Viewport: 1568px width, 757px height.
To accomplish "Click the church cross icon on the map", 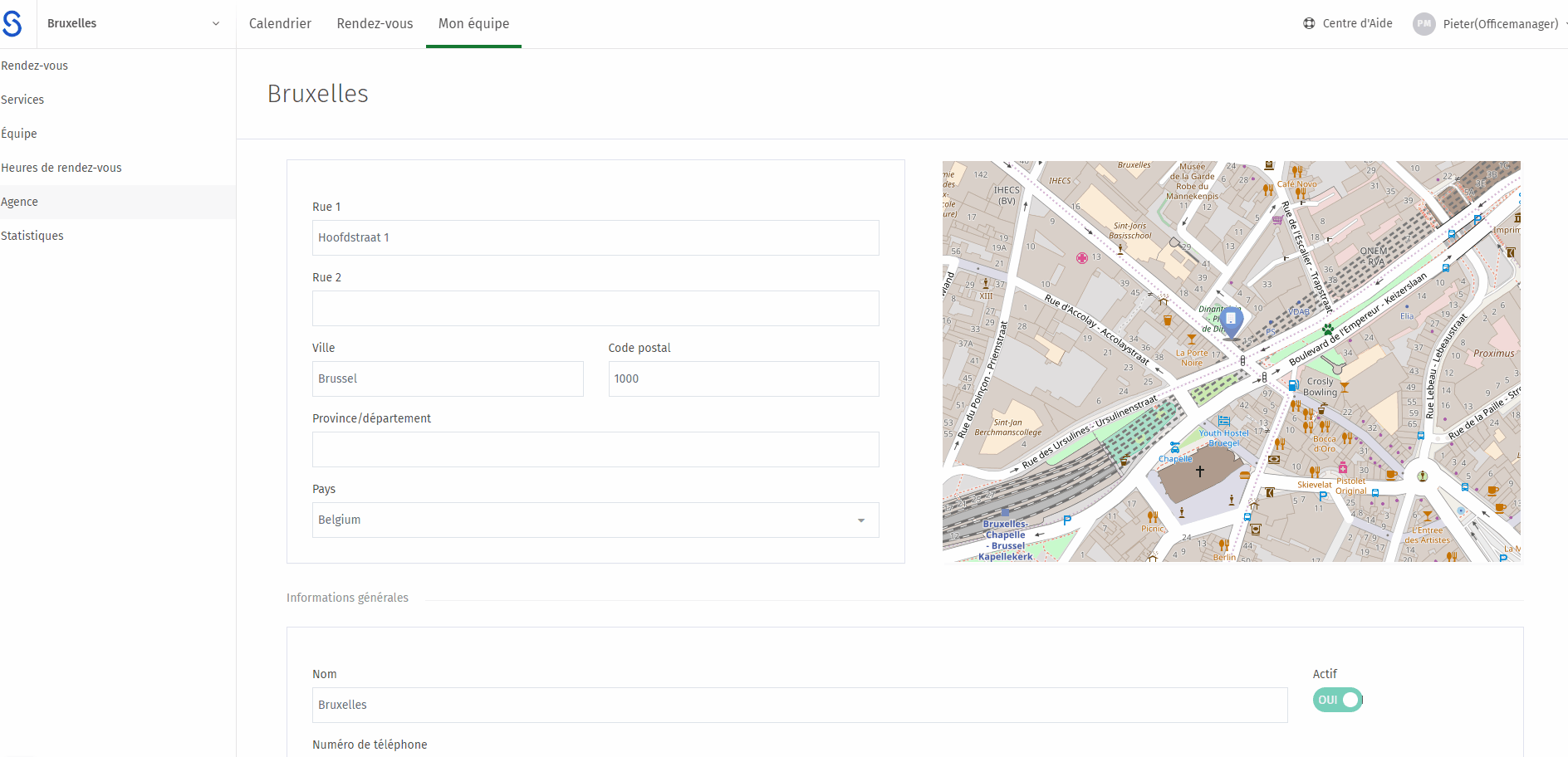I will pyautogui.click(x=1200, y=471).
